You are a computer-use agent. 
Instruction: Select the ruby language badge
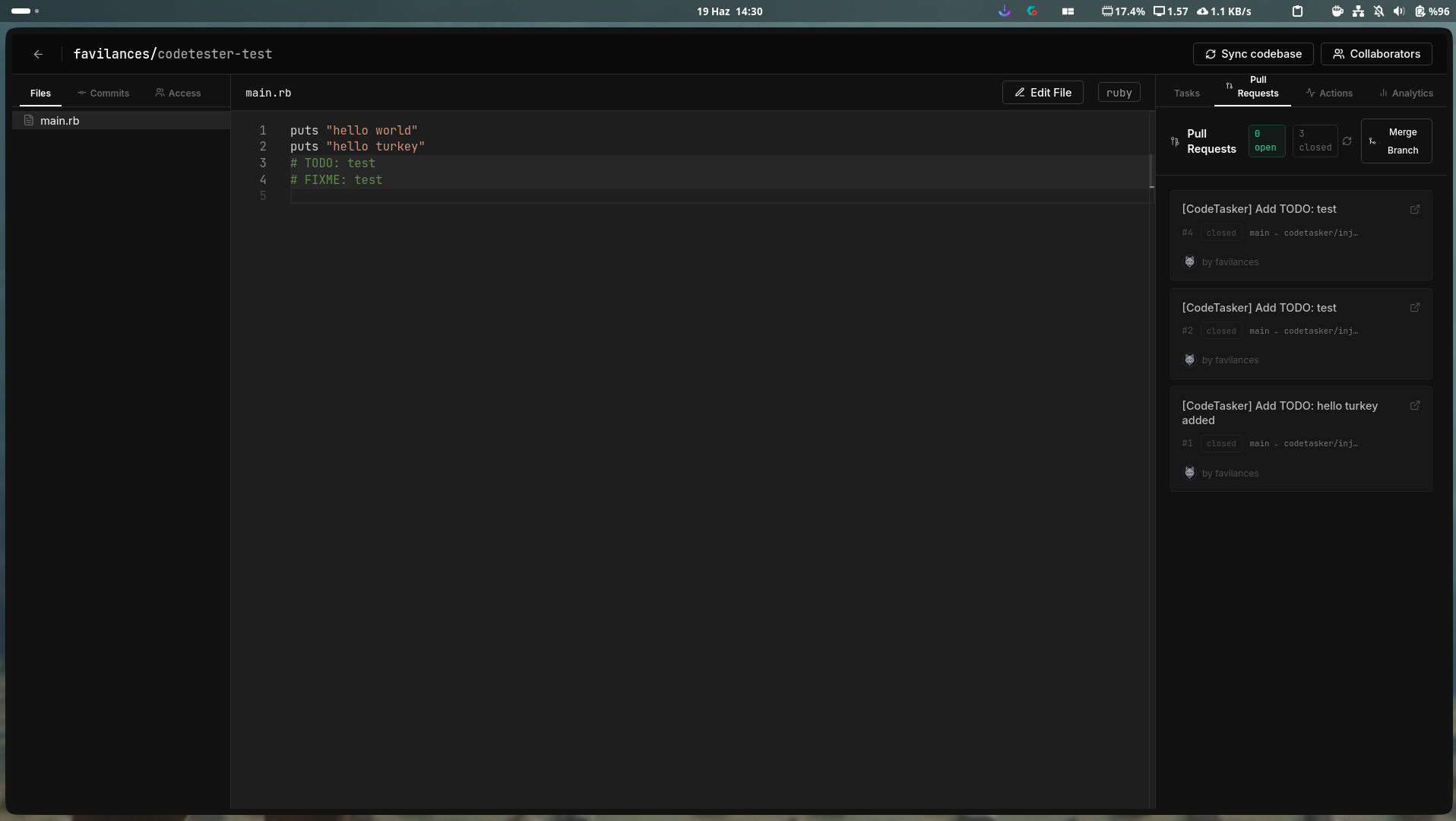[x=1119, y=93]
